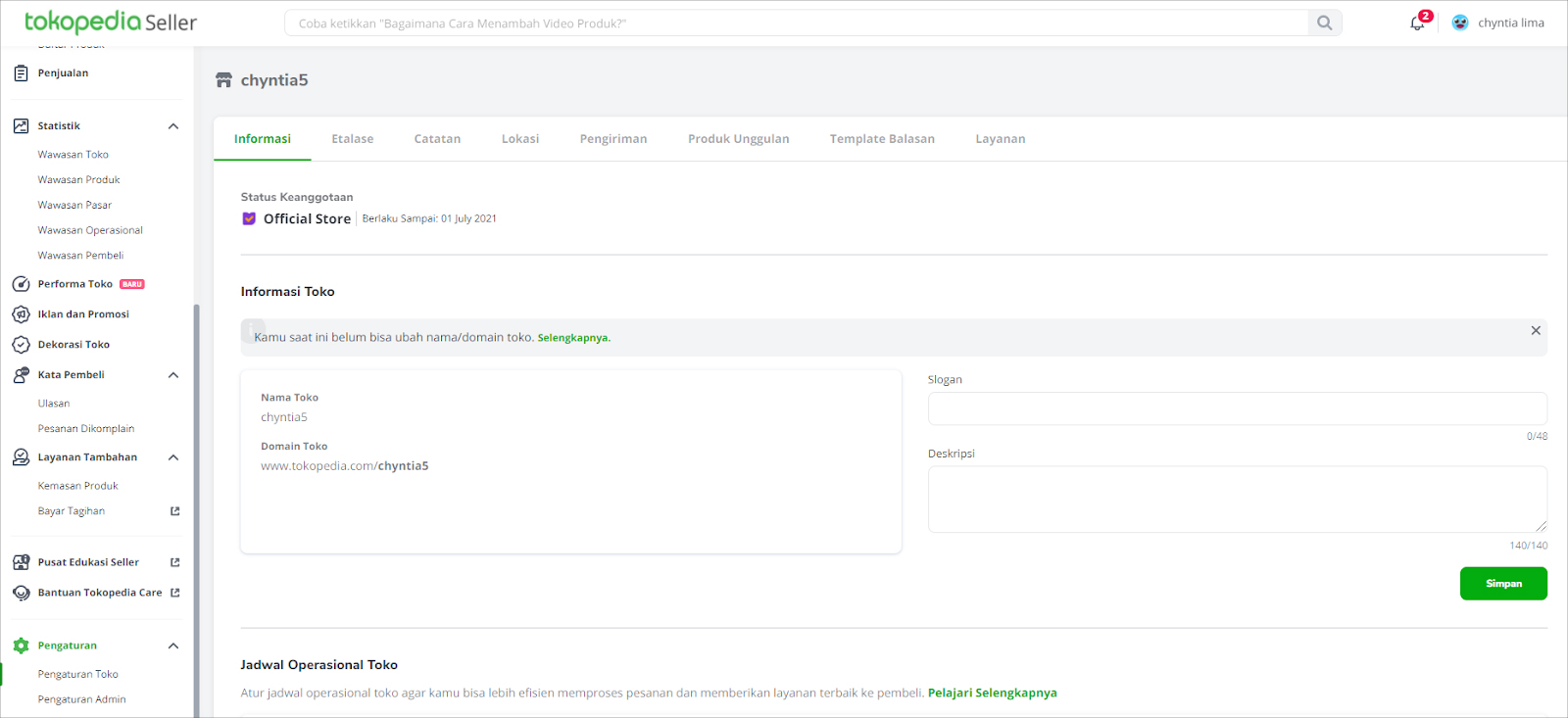
Task: Click the Deskripsi textarea resize handle
Action: click(x=1541, y=526)
